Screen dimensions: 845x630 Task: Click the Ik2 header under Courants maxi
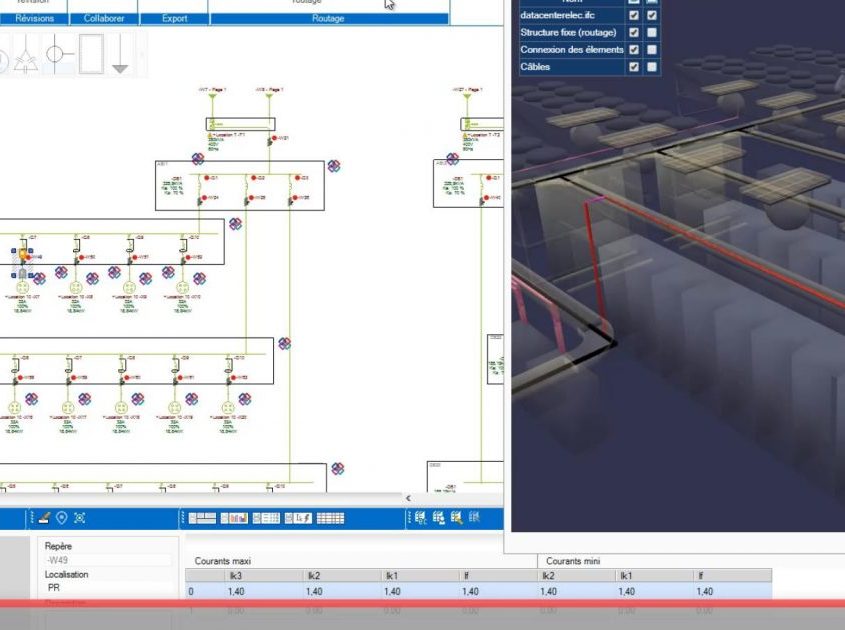coord(342,576)
